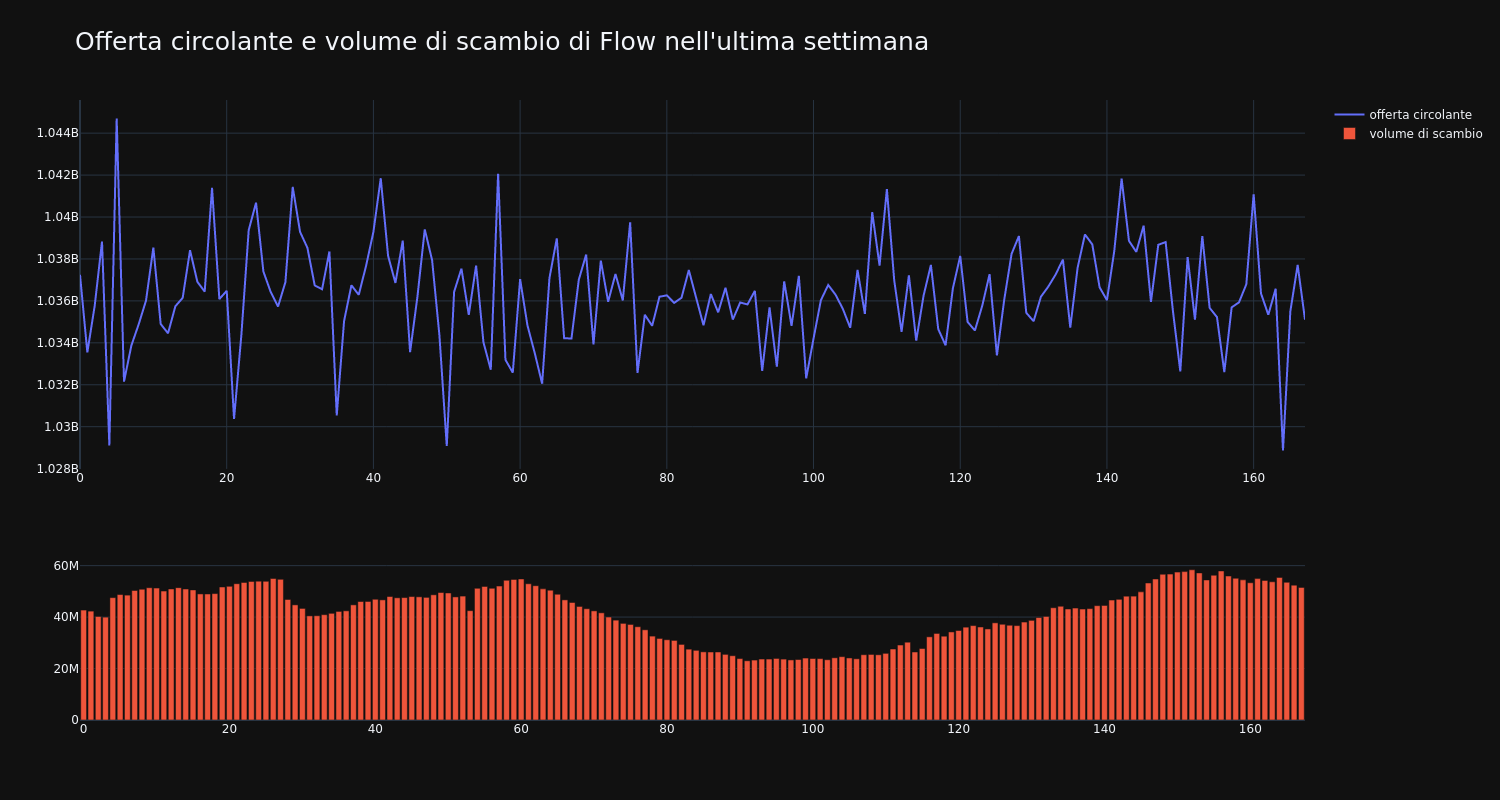
Task: Click x-axis tick 40 of the line chart
Action: click(x=373, y=479)
